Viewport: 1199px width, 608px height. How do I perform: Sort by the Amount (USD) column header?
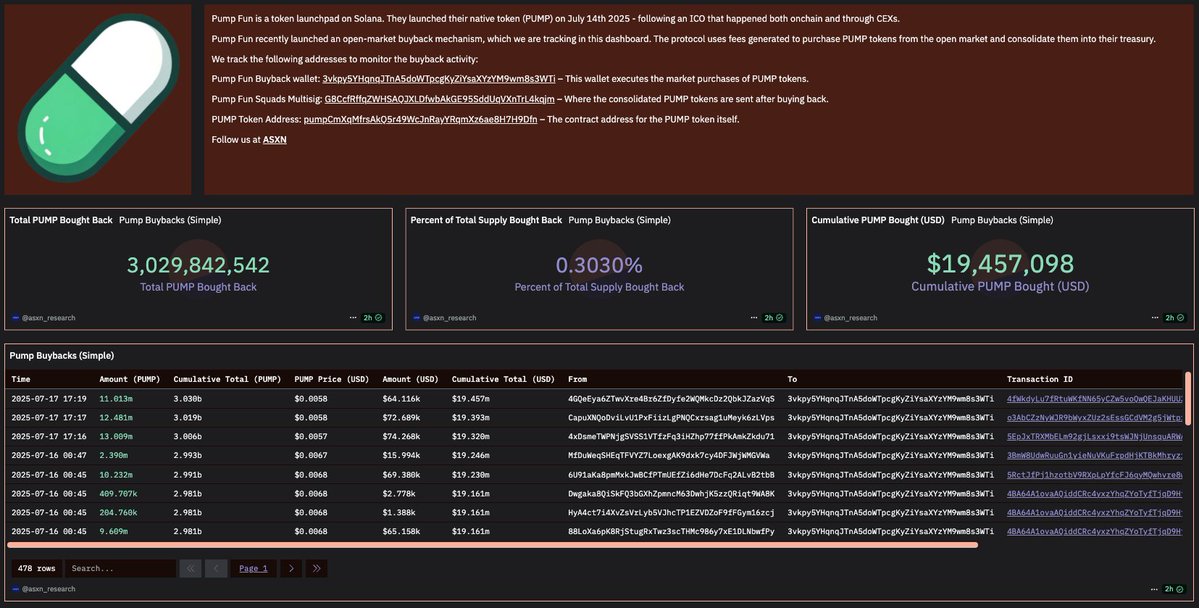tap(410, 379)
